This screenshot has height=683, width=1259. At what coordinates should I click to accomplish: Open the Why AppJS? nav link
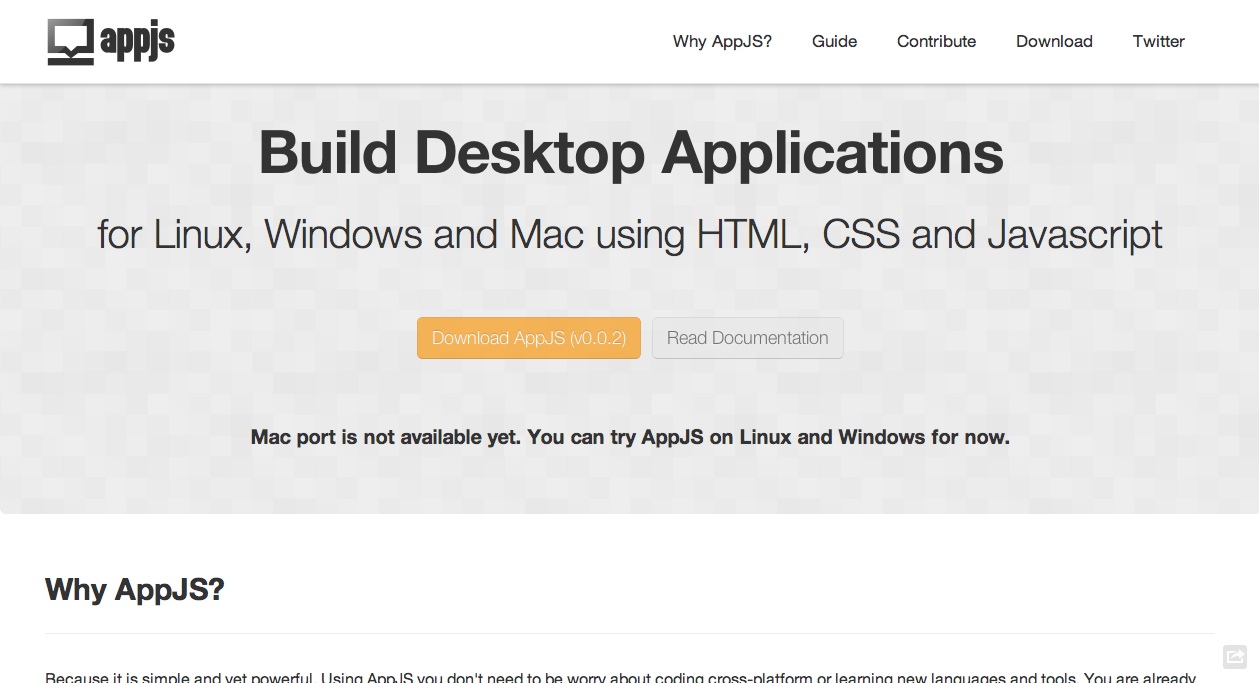722,41
